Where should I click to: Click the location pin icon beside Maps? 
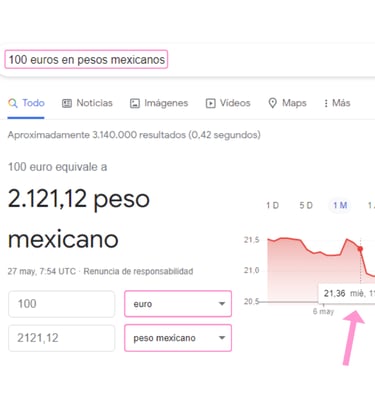point(272,103)
